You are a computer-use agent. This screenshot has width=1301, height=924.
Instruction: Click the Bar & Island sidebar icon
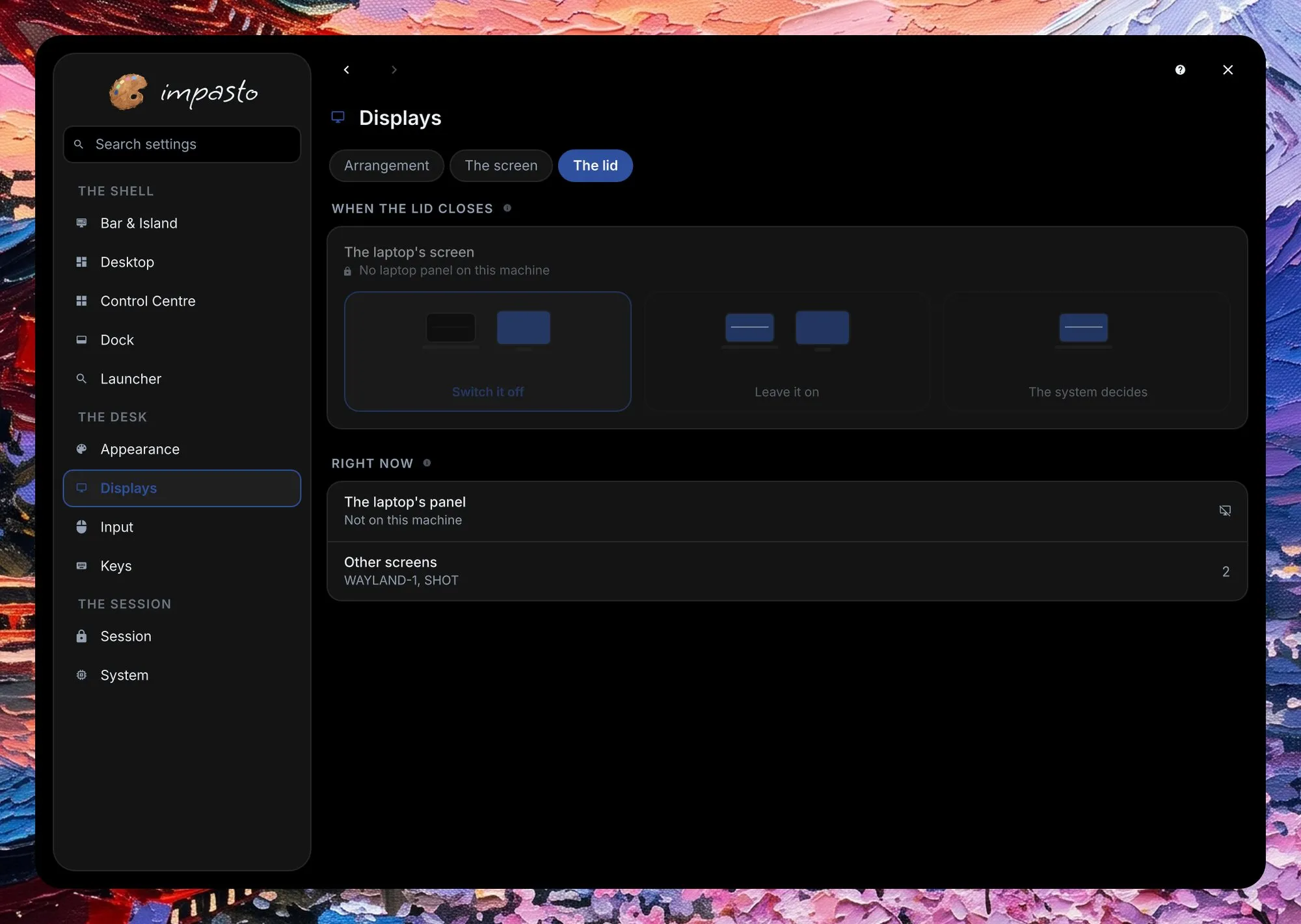81,223
